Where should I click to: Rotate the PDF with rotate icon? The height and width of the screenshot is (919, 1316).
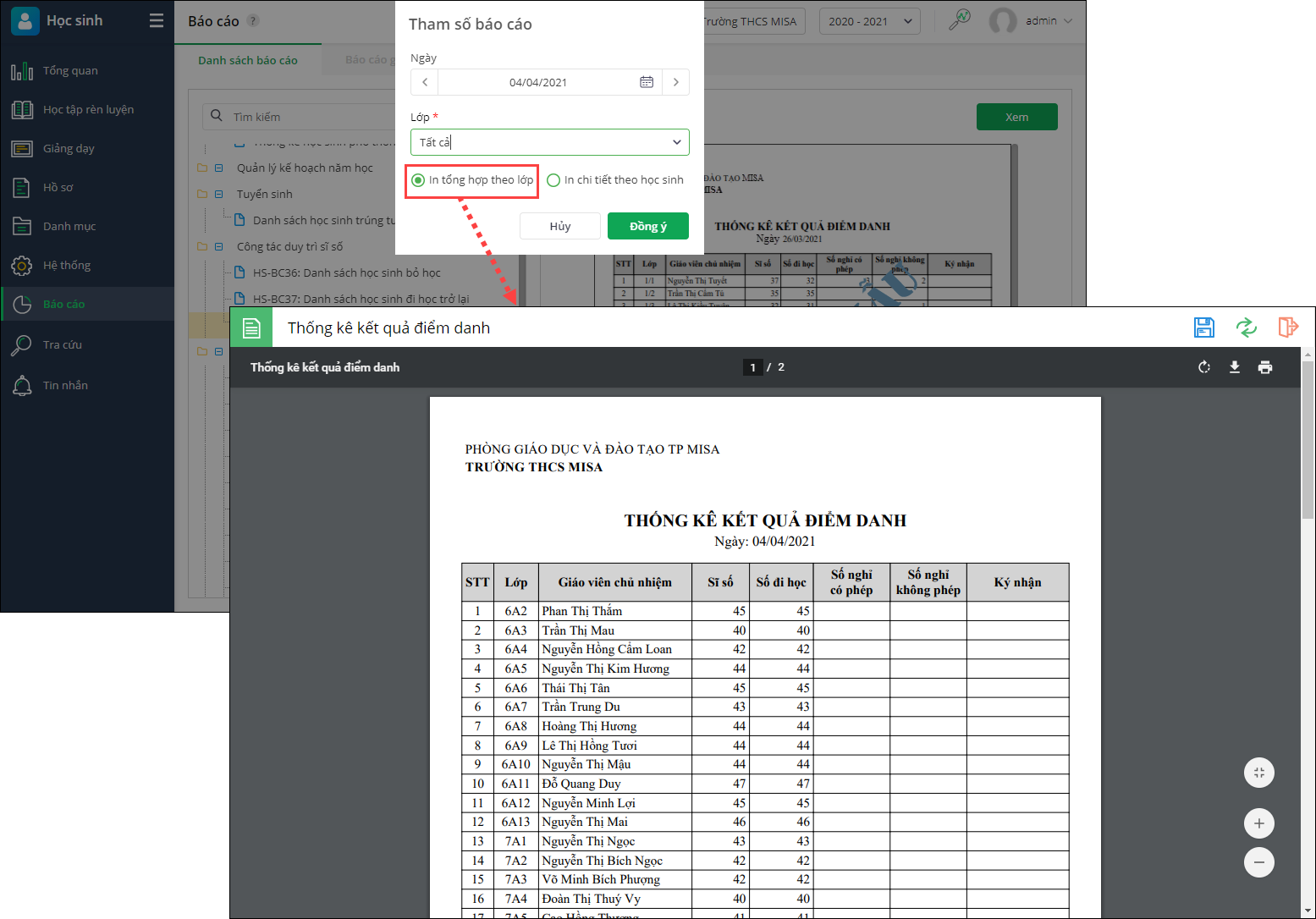click(x=1204, y=367)
